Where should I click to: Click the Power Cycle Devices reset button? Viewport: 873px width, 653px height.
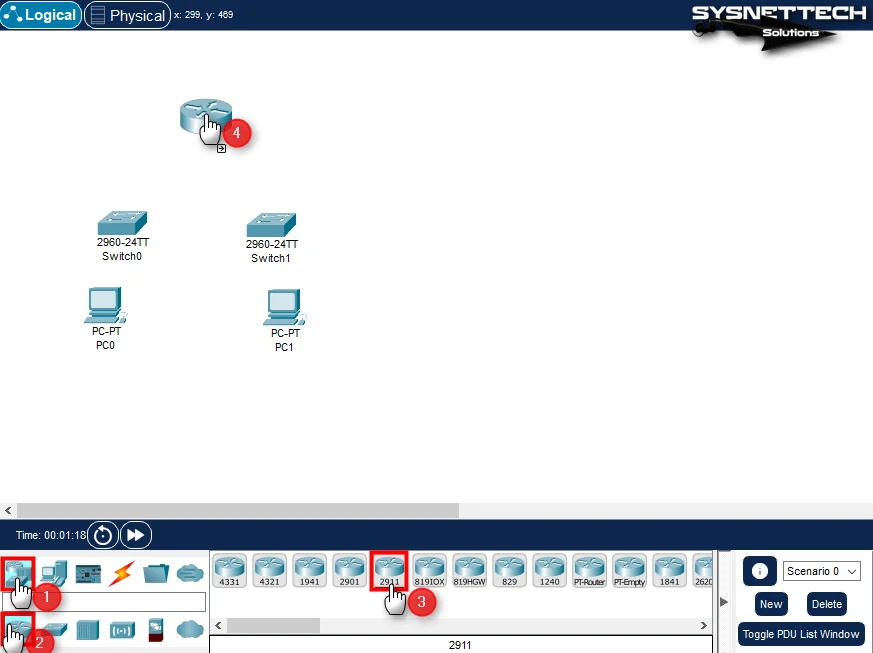(x=103, y=535)
